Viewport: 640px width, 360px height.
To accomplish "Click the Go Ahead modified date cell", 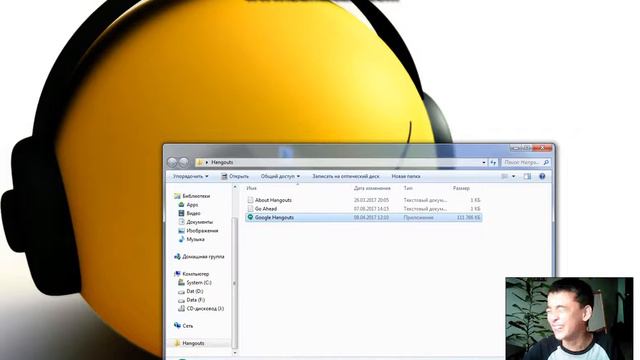I will [x=371, y=209].
